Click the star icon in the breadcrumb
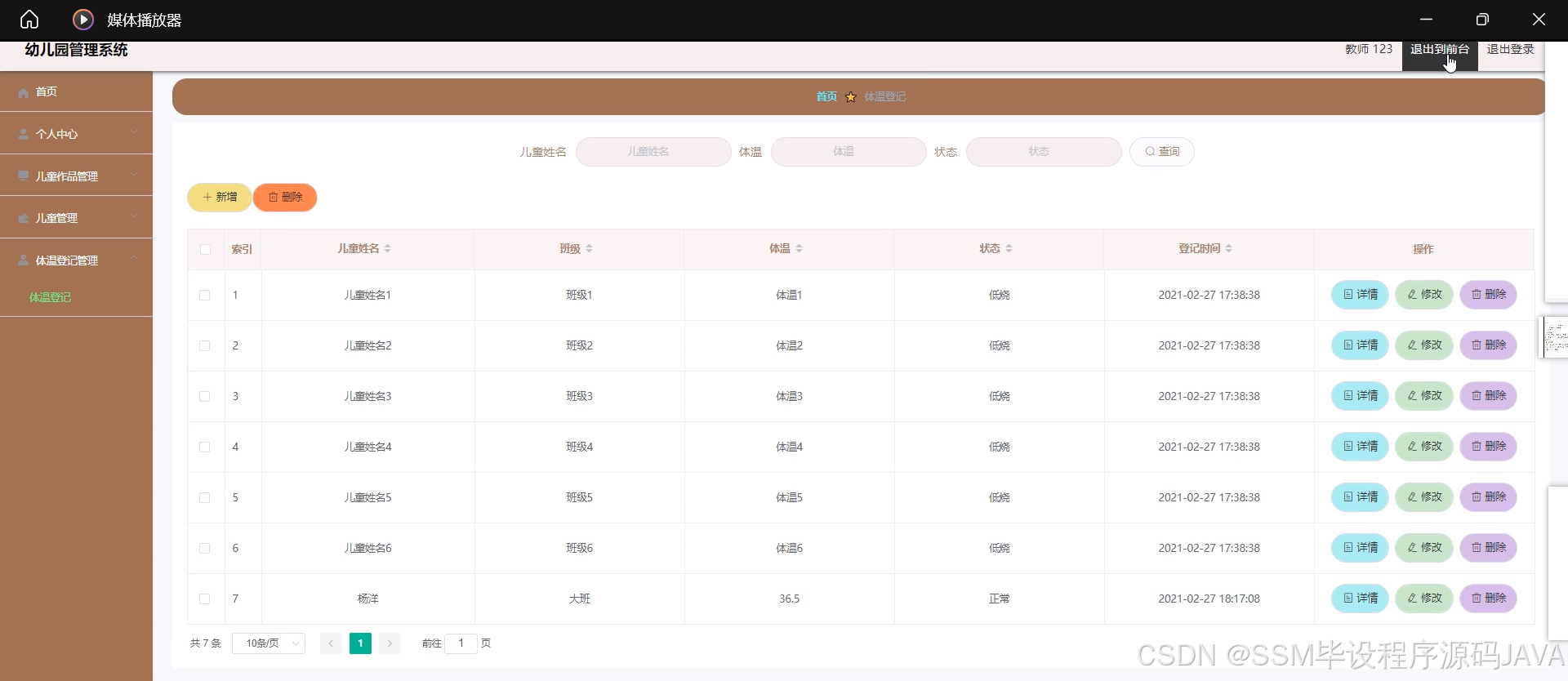Viewport: 1568px width, 681px height. pos(850,97)
